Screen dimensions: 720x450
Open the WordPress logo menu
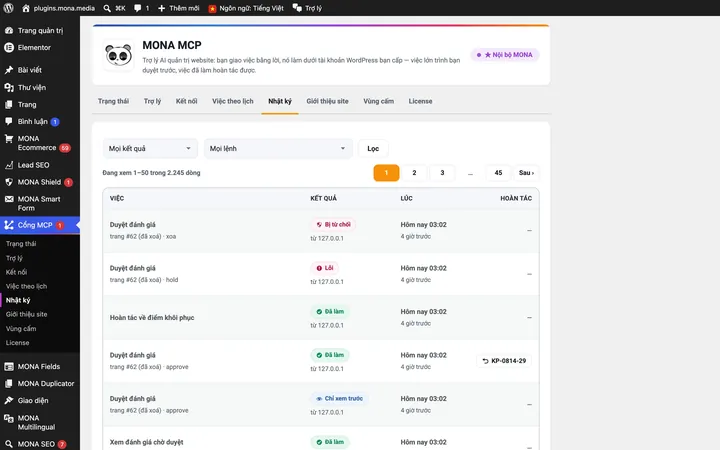coord(8,8)
